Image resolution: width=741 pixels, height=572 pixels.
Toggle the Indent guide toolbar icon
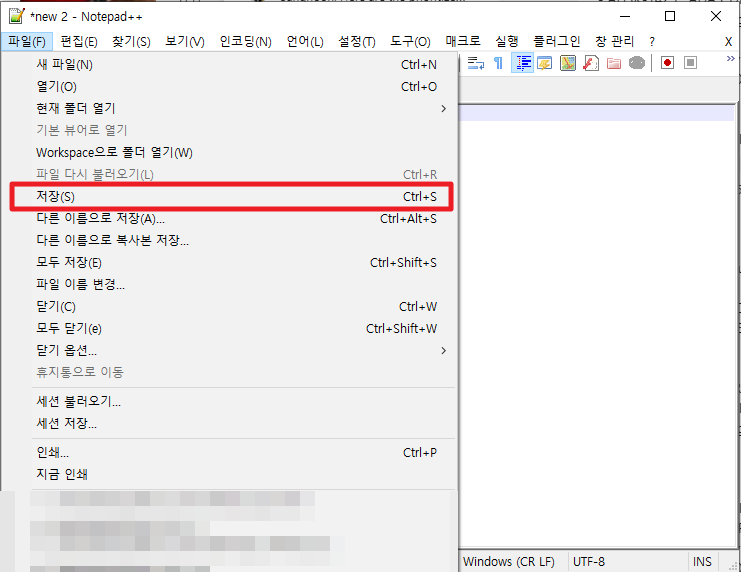coord(522,63)
